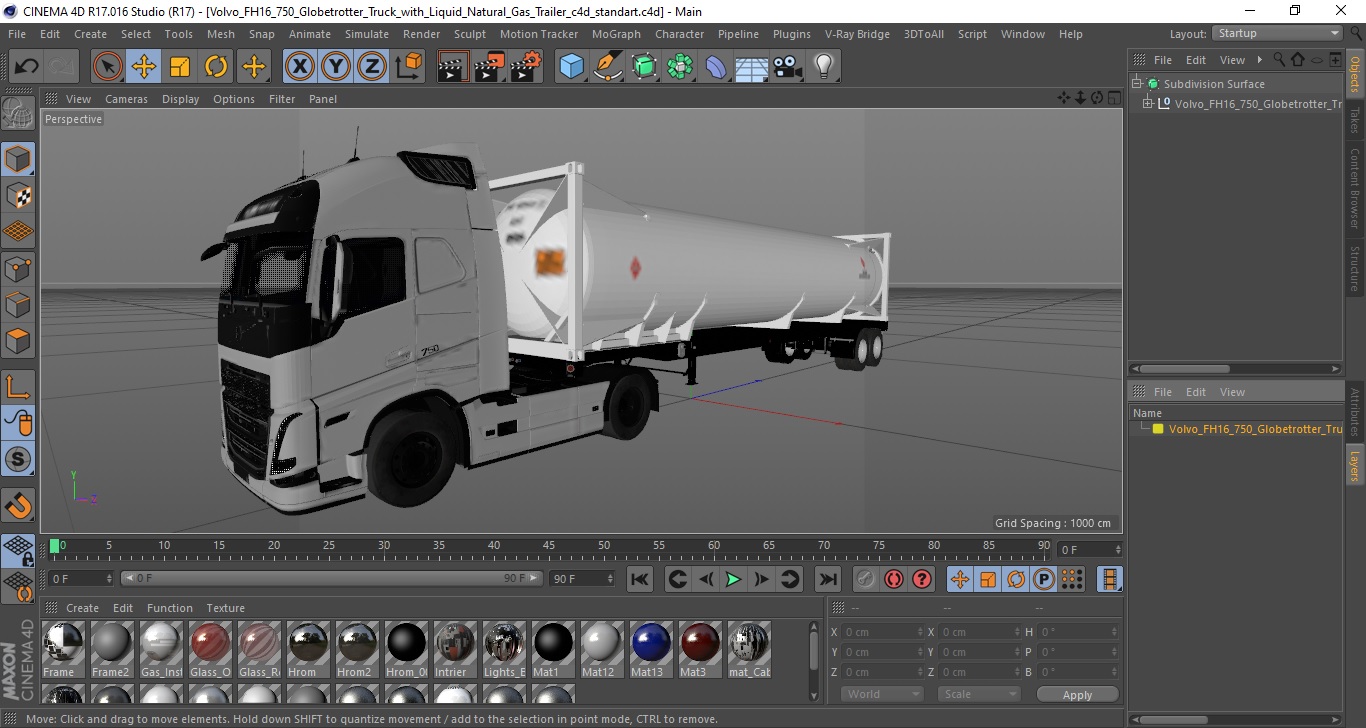Add a Light object
The height and width of the screenshot is (728, 1366).
click(x=823, y=67)
